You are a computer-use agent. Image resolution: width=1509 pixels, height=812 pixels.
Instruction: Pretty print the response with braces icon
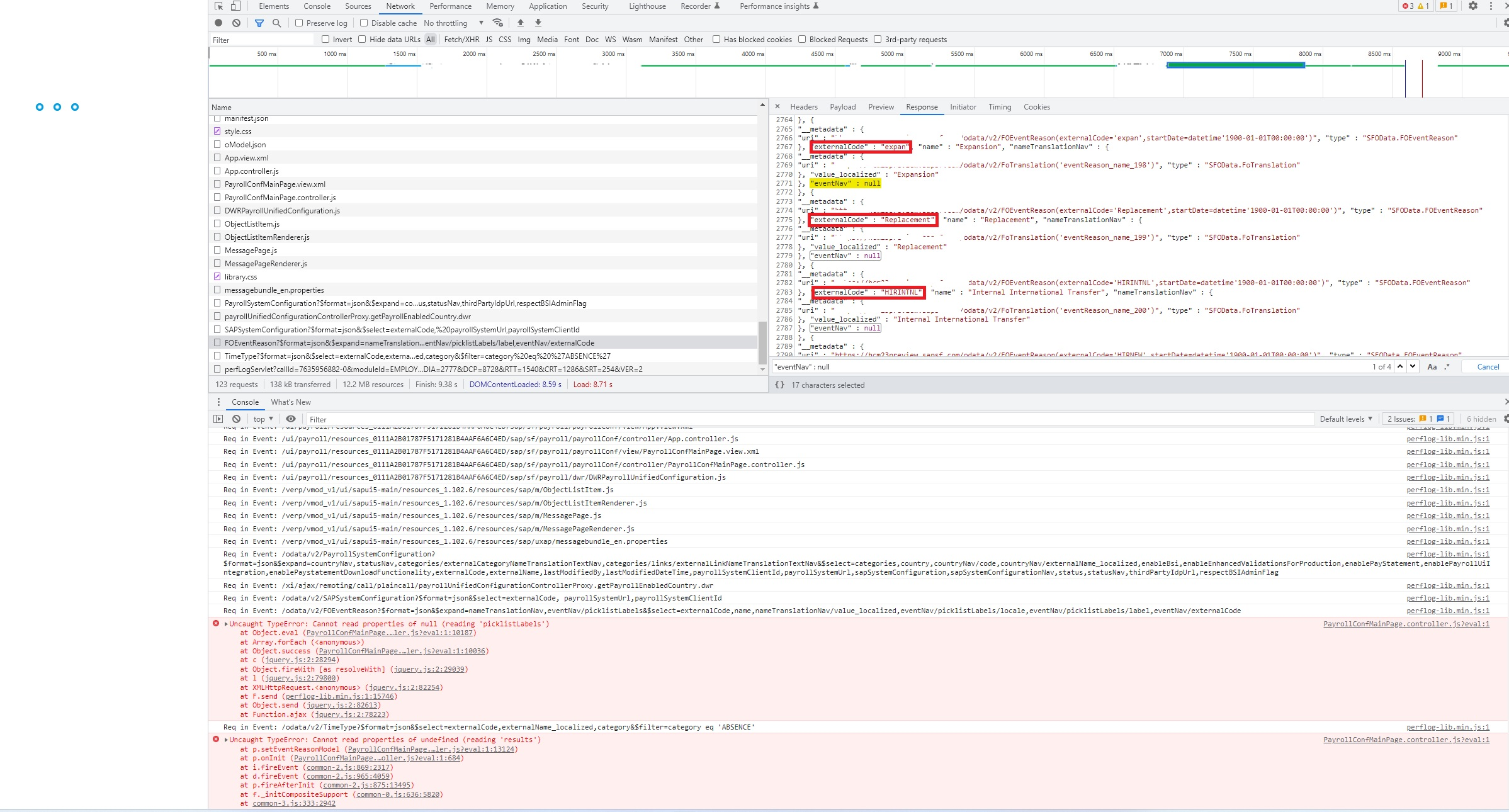tap(779, 385)
